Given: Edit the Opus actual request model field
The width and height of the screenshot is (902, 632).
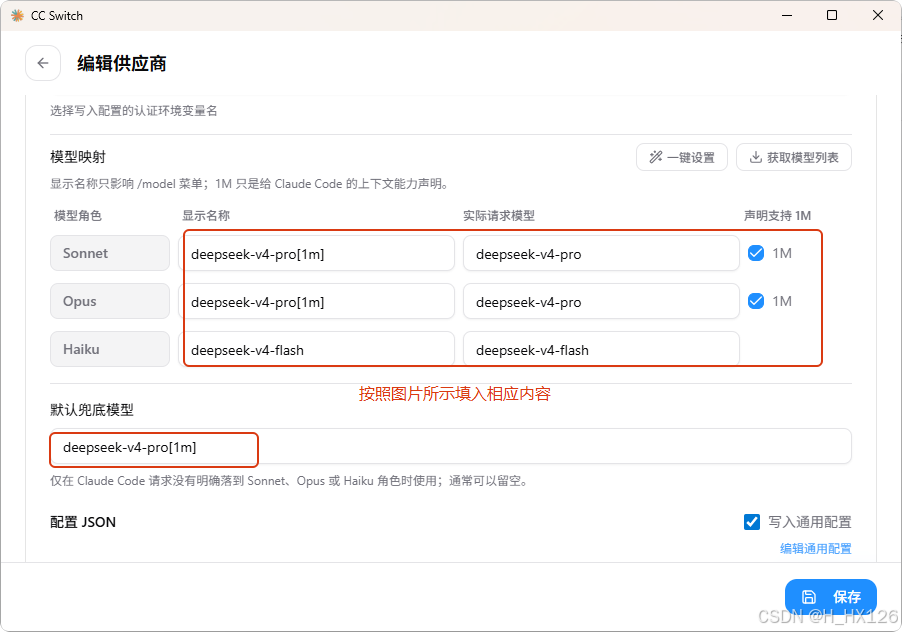Looking at the screenshot, I should 601,301.
